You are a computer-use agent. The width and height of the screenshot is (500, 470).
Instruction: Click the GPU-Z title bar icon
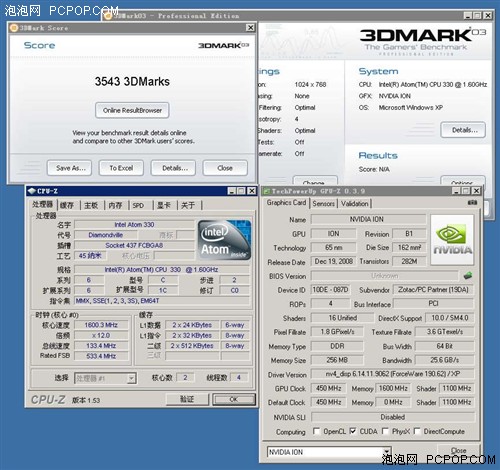[x=266, y=191]
